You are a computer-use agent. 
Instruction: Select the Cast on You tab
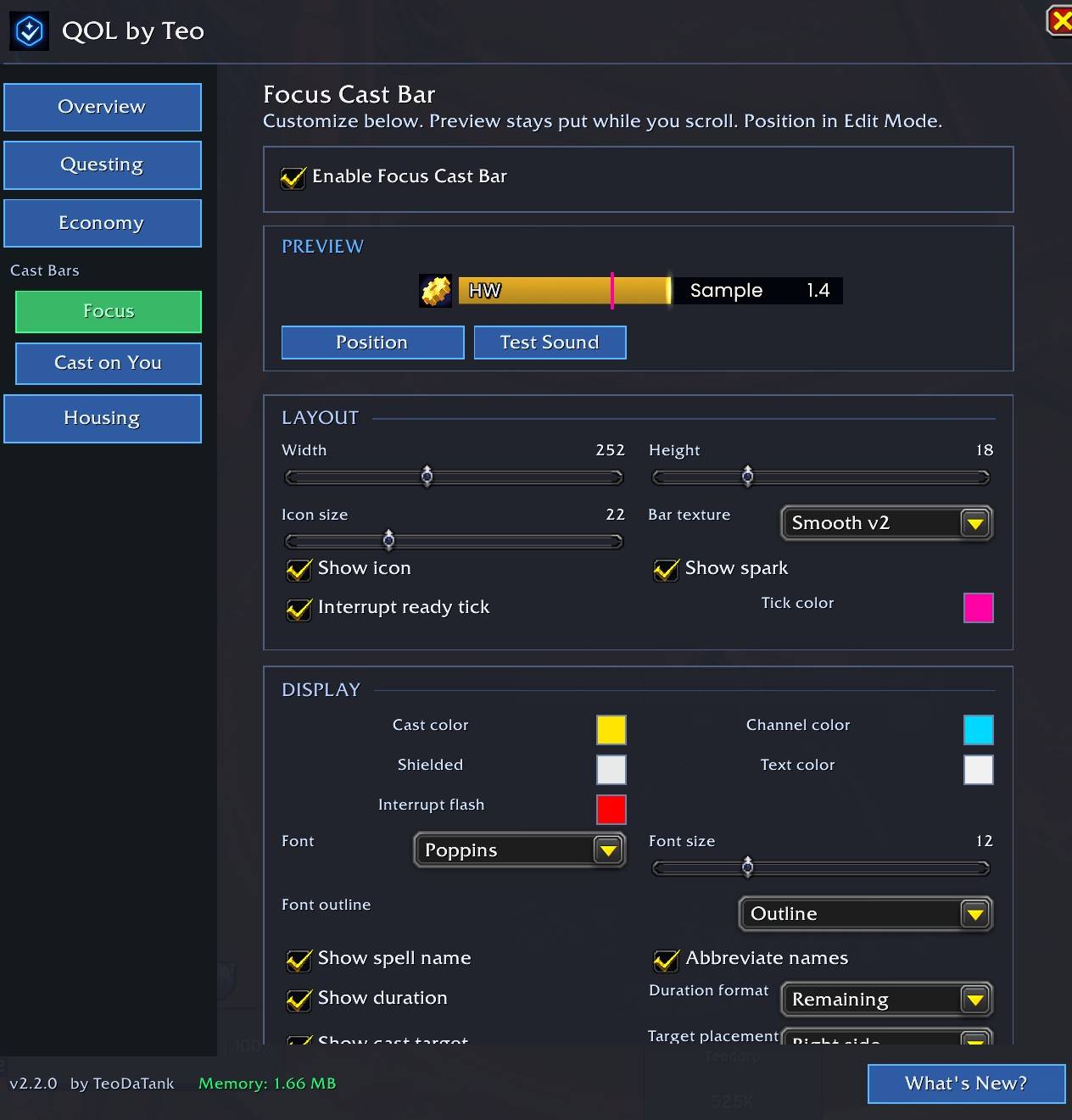click(109, 363)
